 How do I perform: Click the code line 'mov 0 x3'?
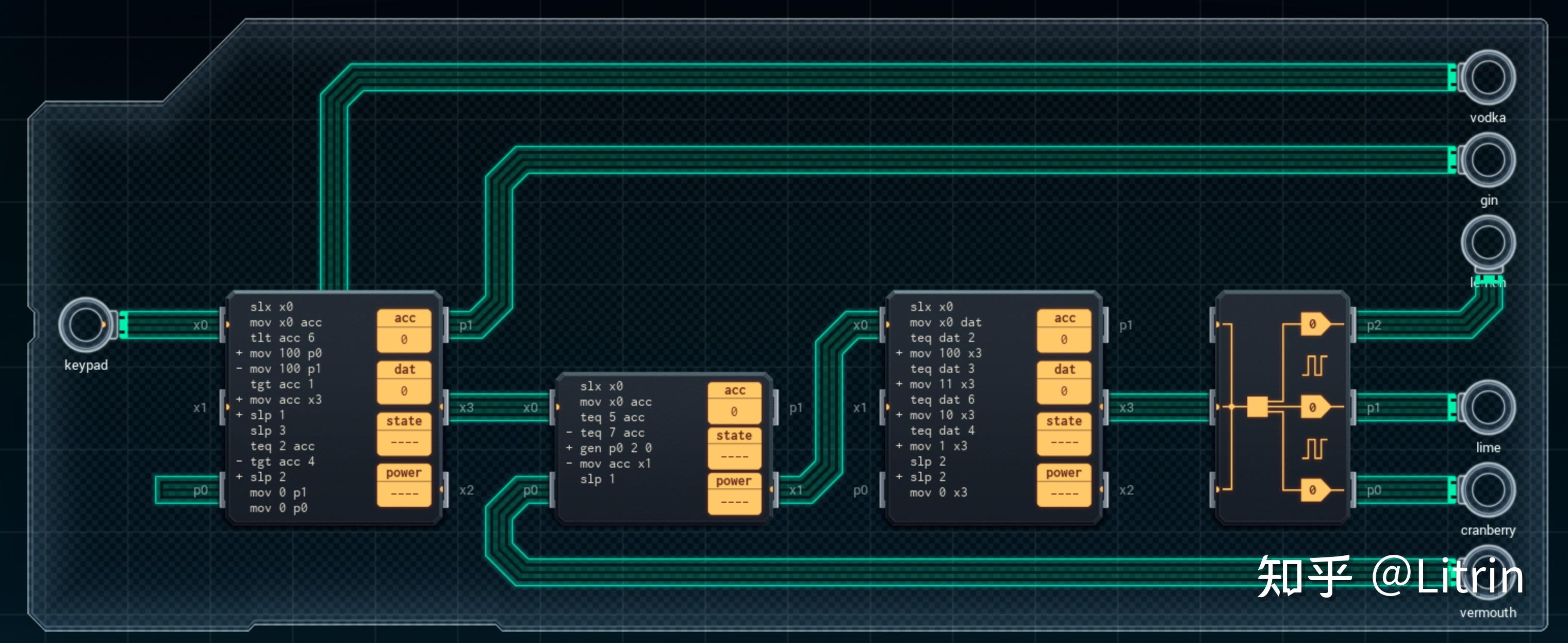tap(938, 492)
